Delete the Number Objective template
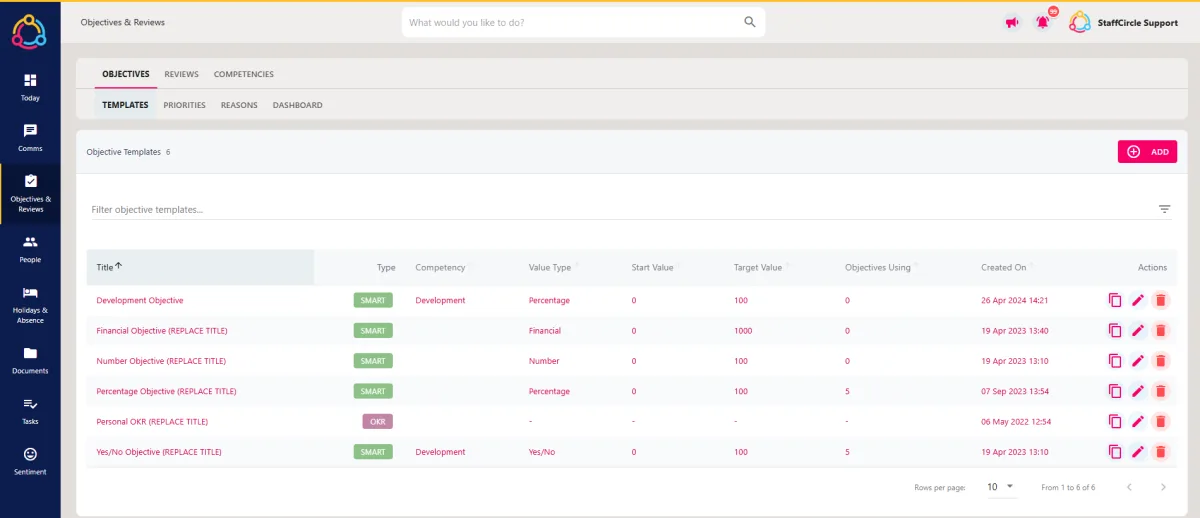The height and width of the screenshot is (518, 1200). click(x=1160, y=361)
